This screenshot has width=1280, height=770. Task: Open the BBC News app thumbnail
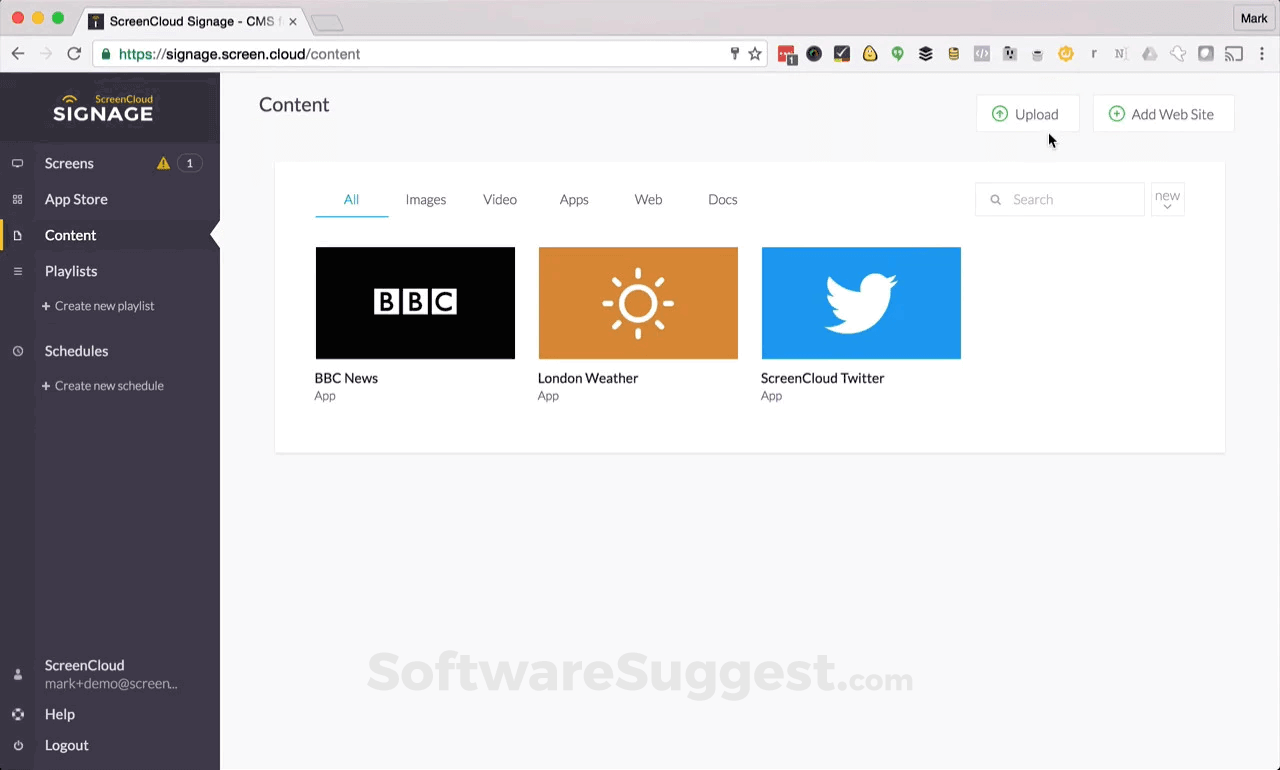[415, 303]
